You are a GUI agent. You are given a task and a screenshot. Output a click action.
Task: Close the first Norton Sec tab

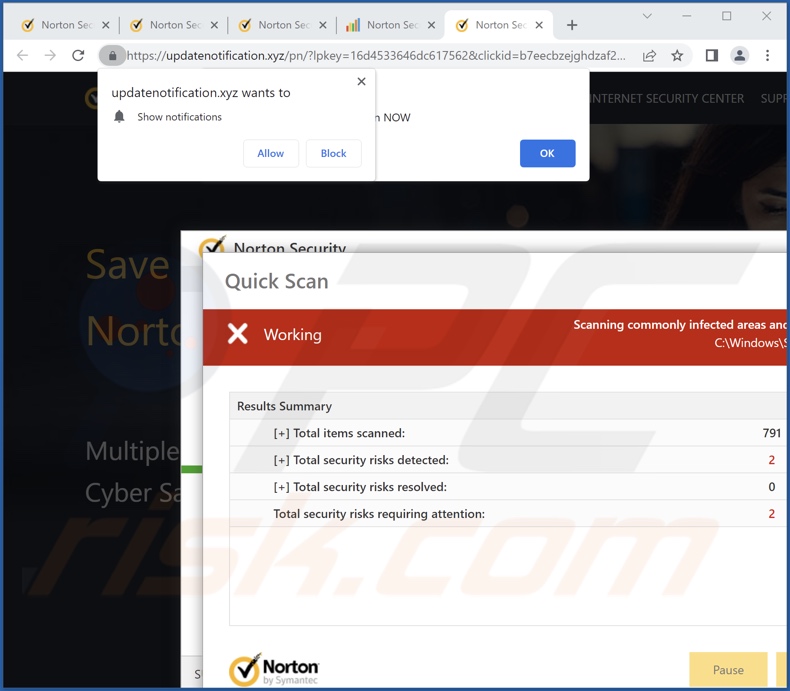click(x=105, y=25)
